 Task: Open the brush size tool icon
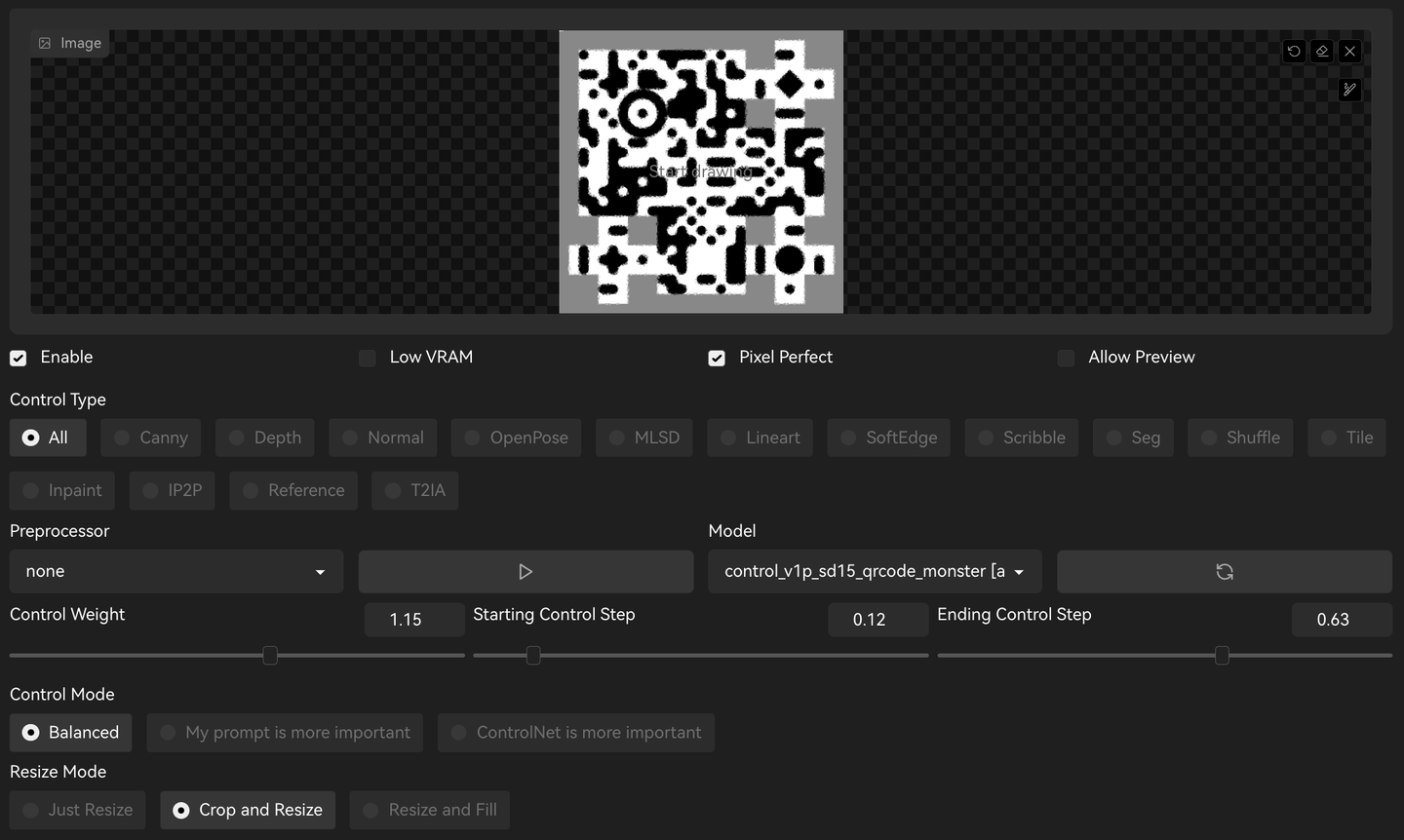(x=1349, y=90)
